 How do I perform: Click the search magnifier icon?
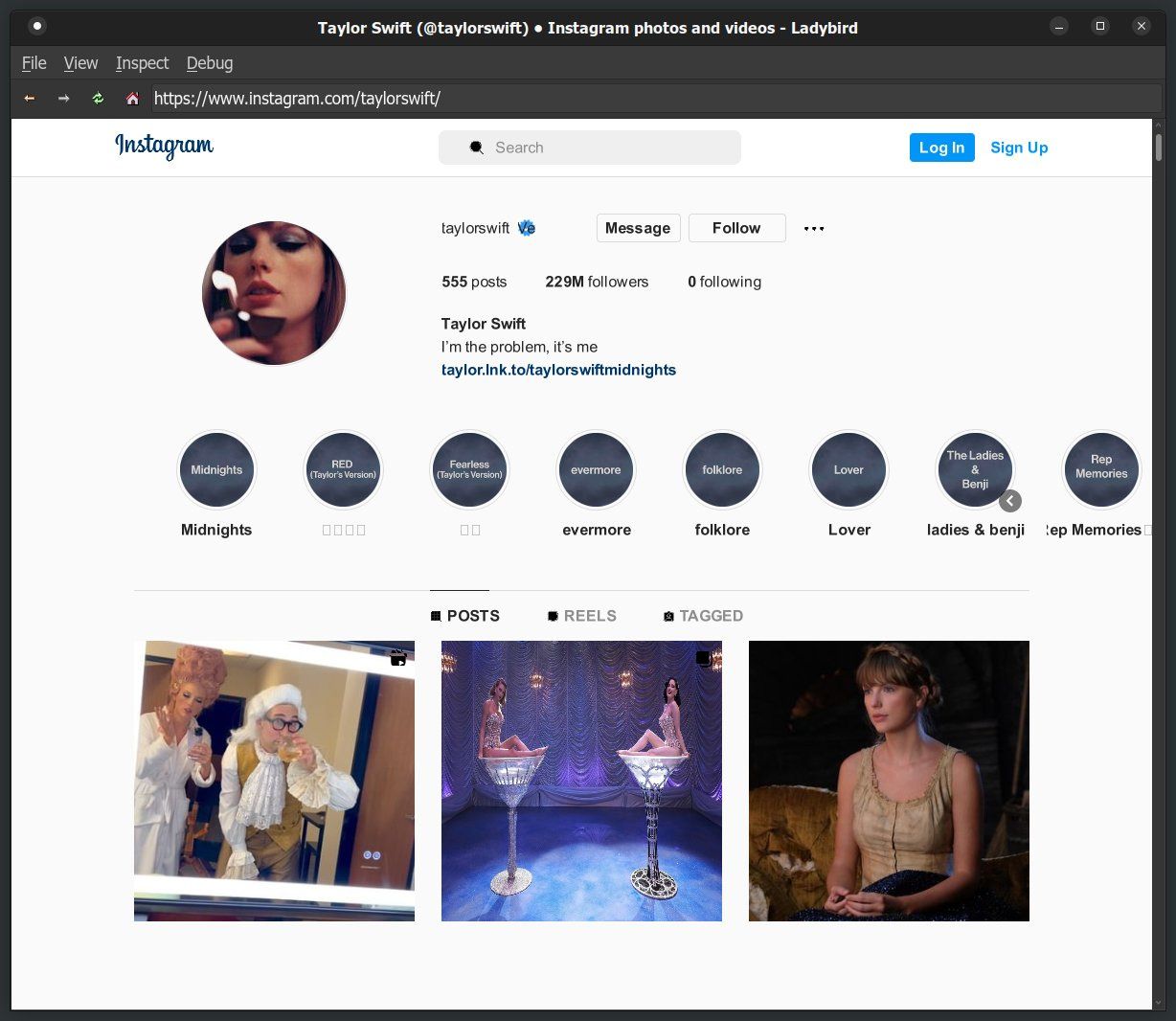tap(477, 147)
